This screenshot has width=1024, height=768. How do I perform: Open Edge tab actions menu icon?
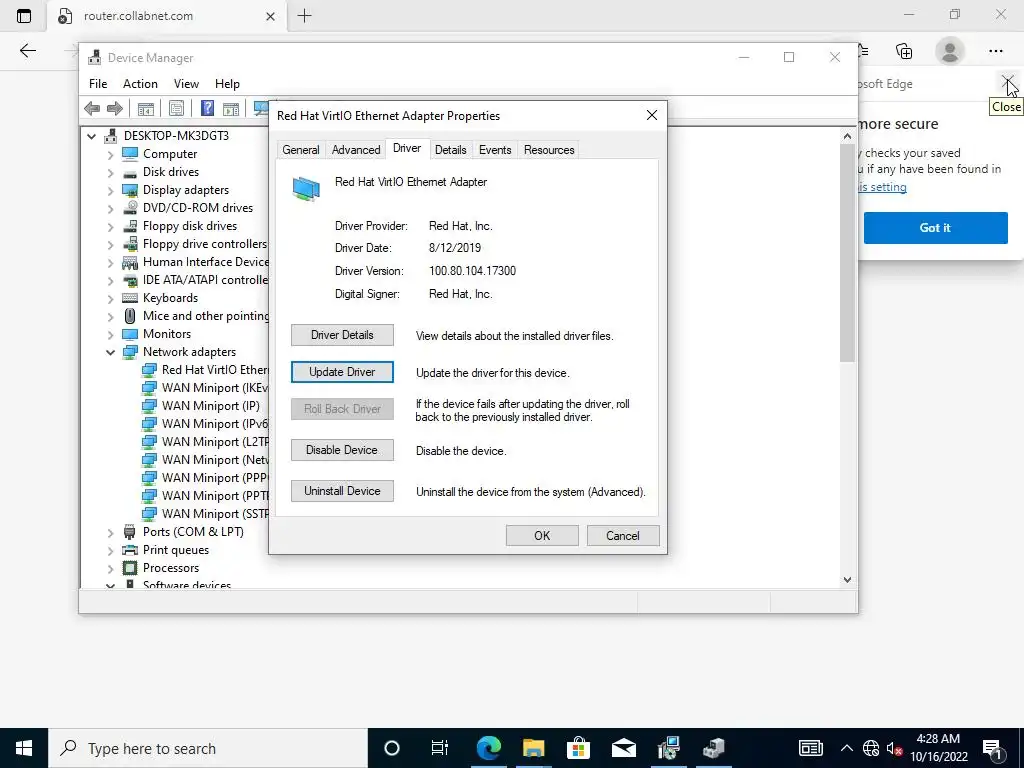[24, 16]
